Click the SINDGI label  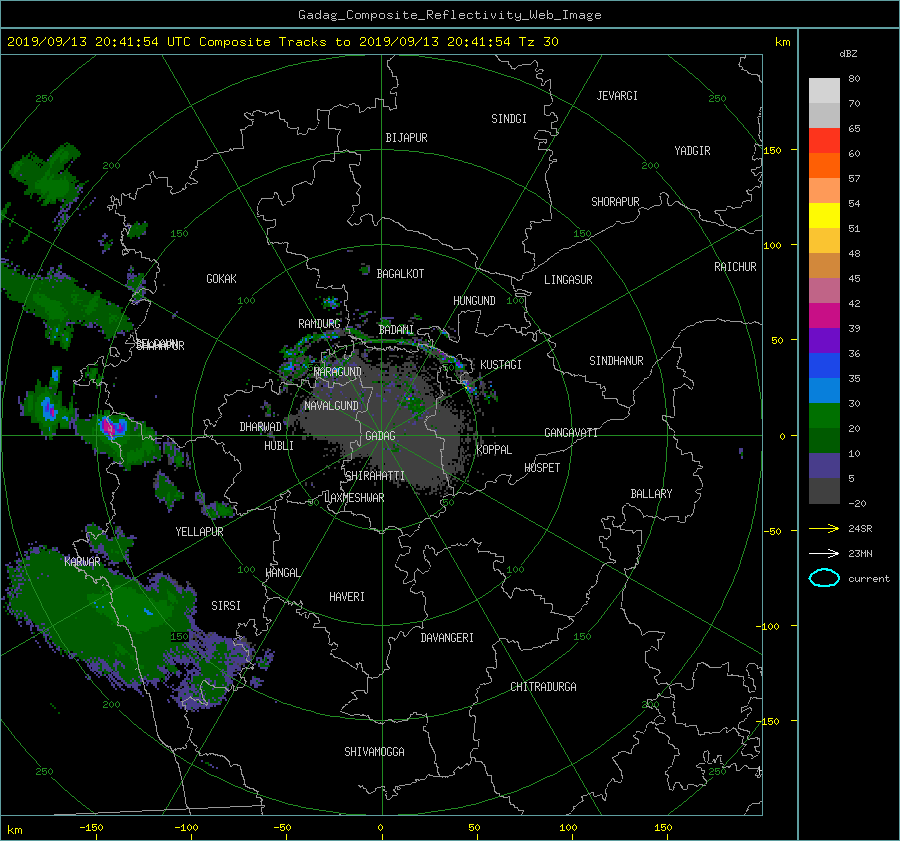pyautogui.click(x=509, y=119)
